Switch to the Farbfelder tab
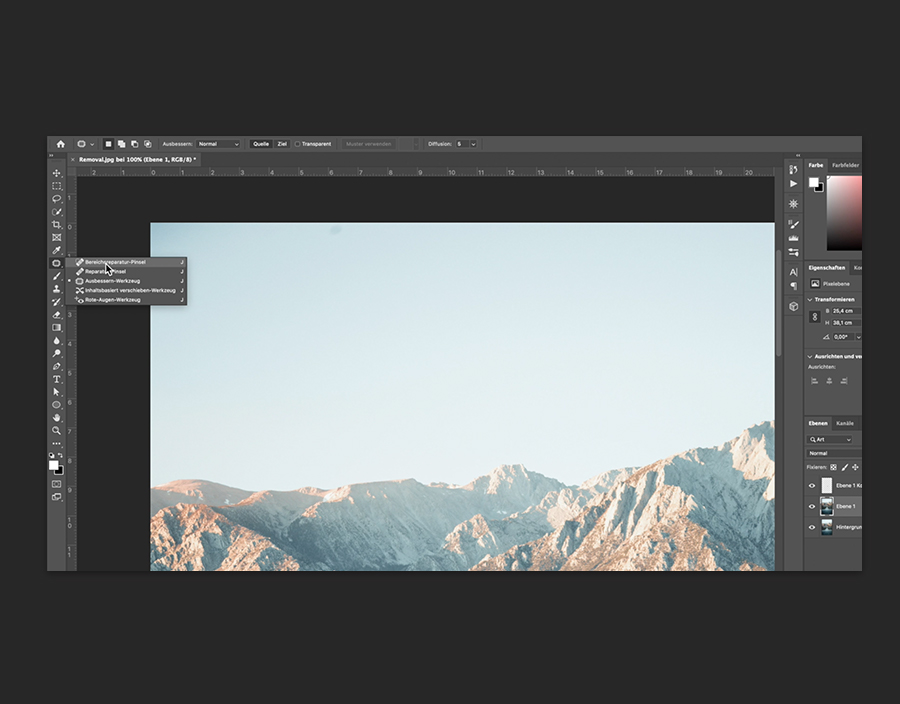This screenshot has width=900, height=704. tap(845, 165)
